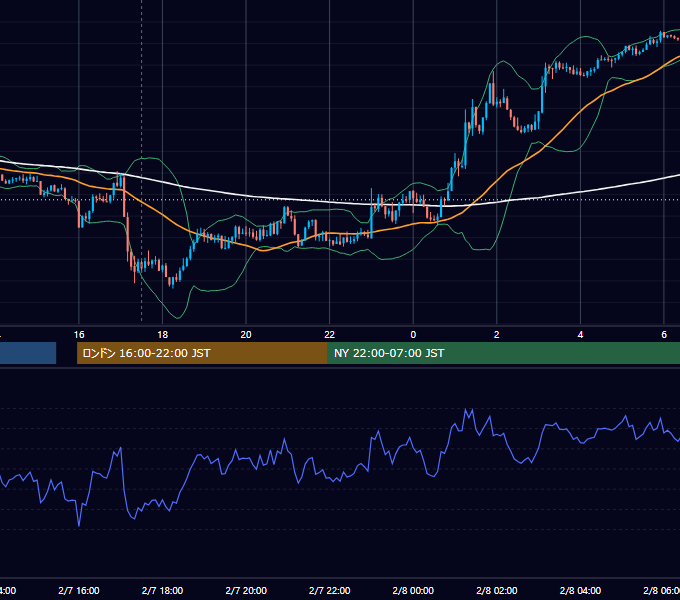Click the 2/8 04:00 time axis label
This screenshot has width=680, height=600.
click(580, 590)
